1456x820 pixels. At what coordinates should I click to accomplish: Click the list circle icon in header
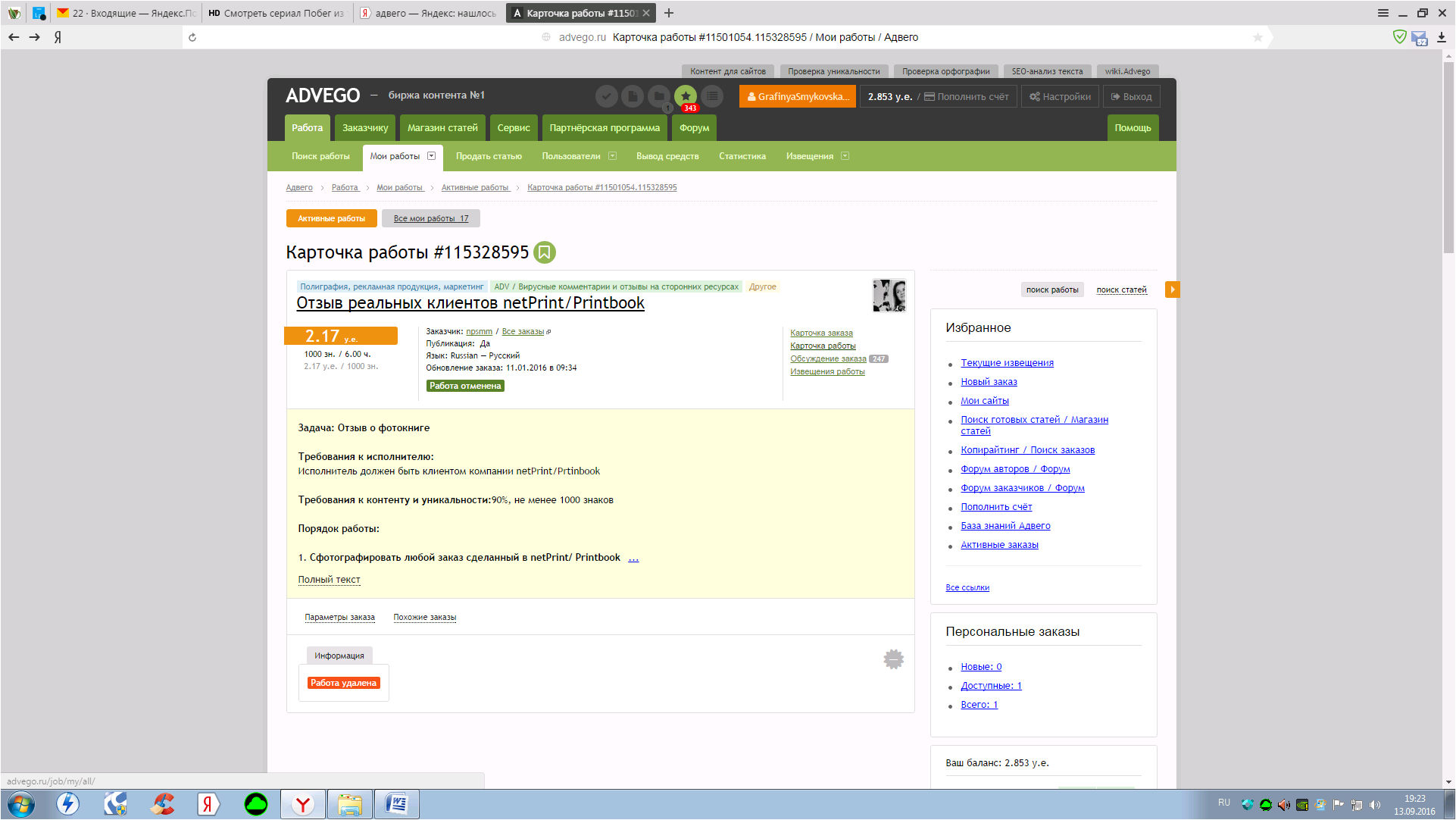(712, 96)
